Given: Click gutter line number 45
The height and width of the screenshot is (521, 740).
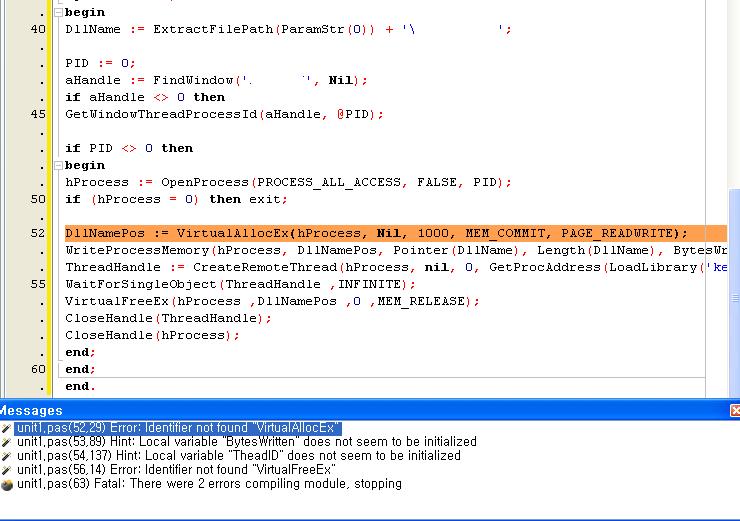Looking at the screenshot, I should 38,114.
